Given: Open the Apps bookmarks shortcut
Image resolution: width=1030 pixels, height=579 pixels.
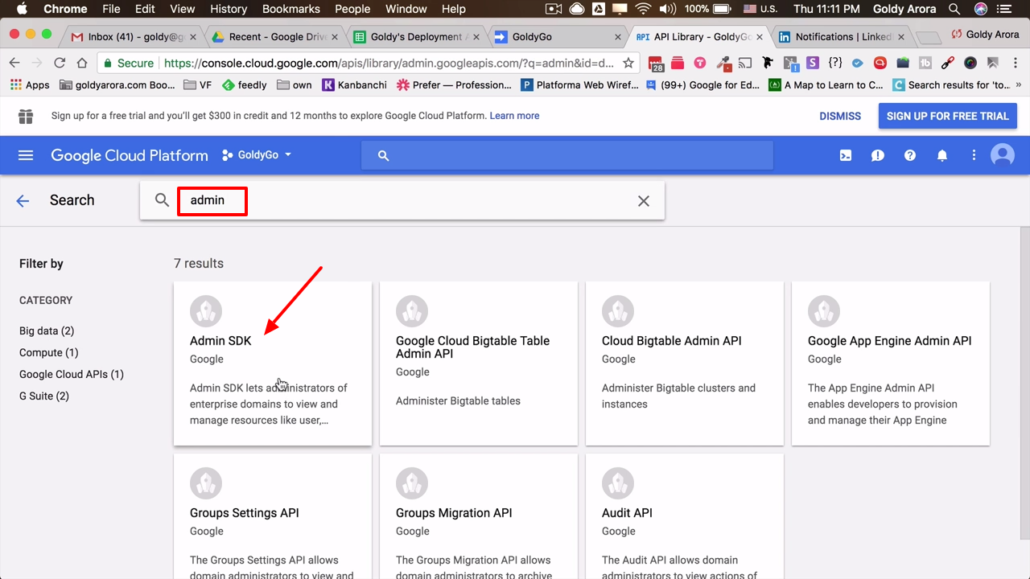Looking at the screenshot, I should (x=30, y=85).
